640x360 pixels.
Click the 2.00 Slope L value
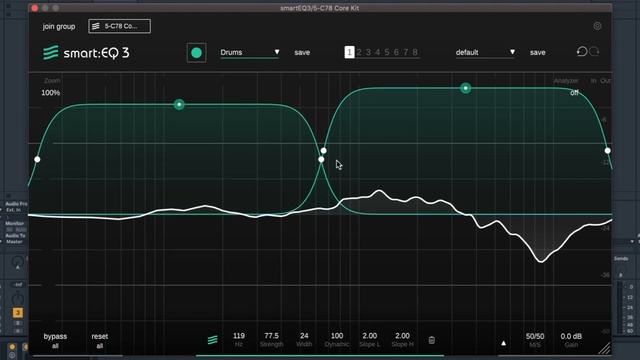[x=369, y=336]
